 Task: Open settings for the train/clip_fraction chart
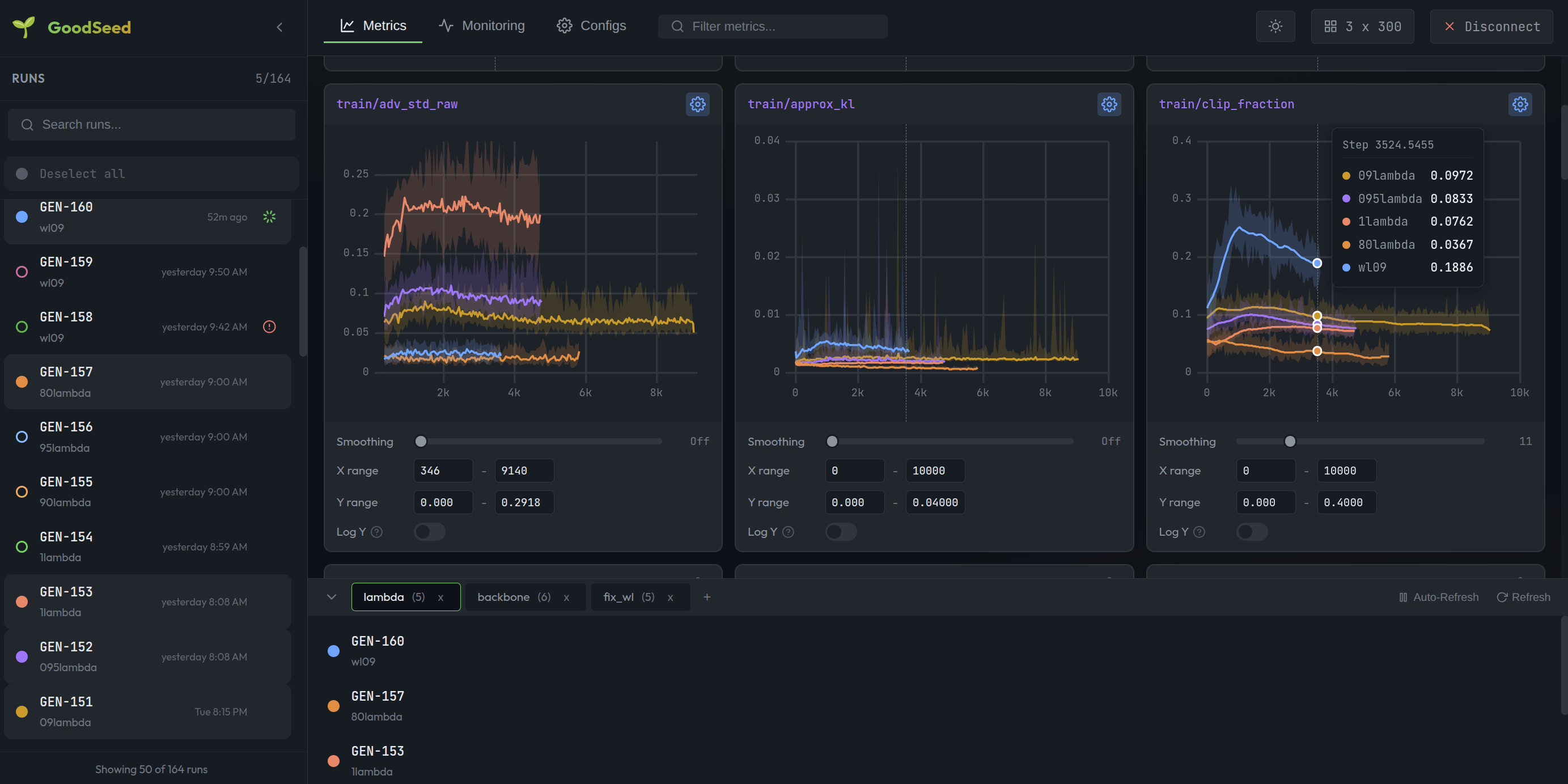[1520, 104]
